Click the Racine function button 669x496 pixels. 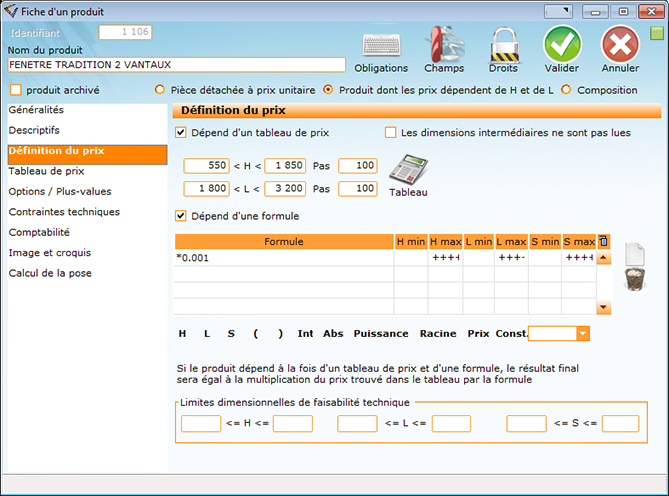[x=438, y=334]
